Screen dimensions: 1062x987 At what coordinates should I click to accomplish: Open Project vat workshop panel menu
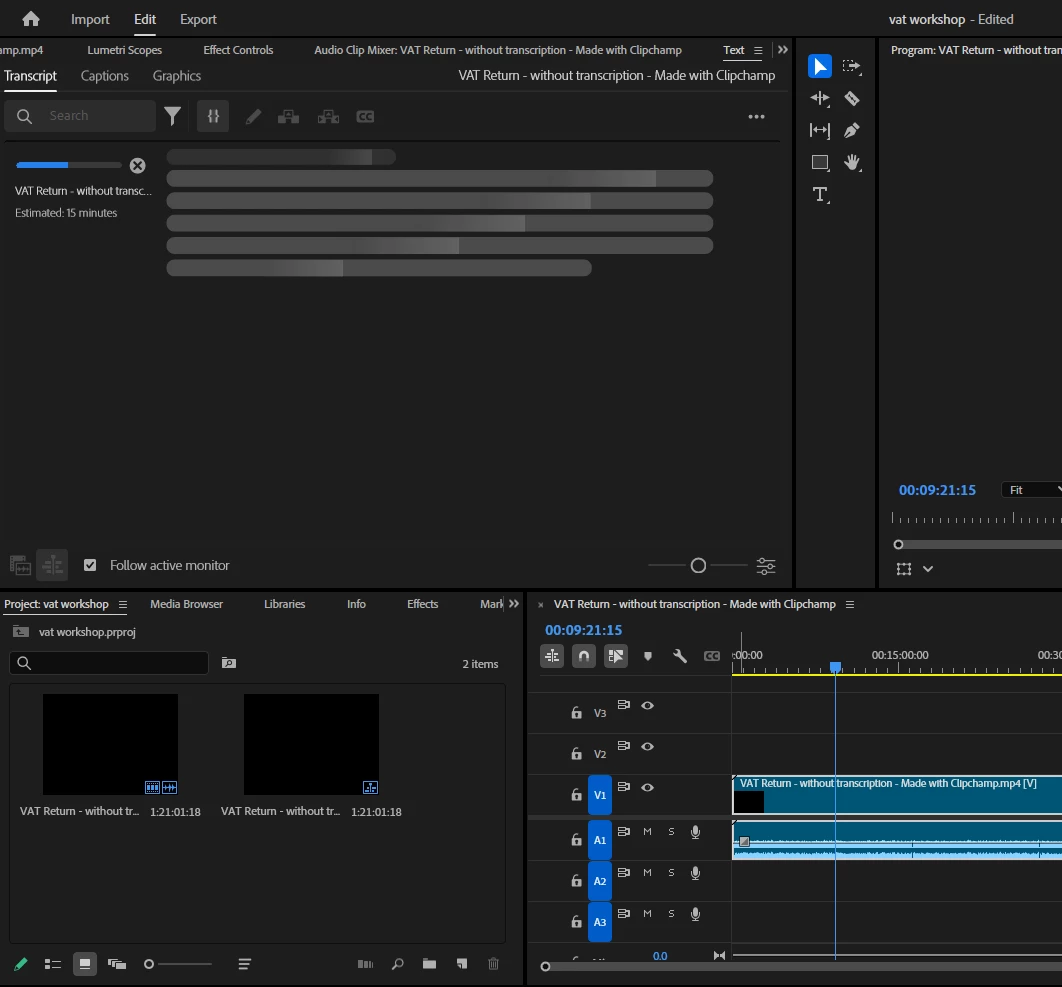123,604
